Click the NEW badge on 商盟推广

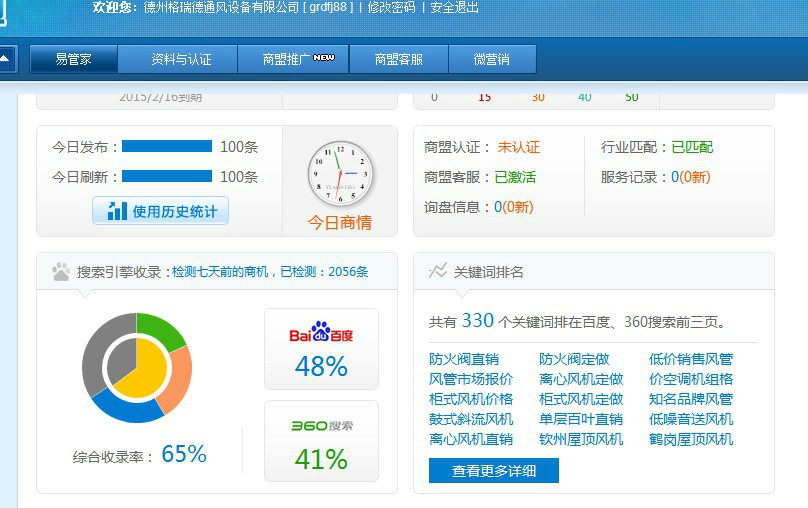(323, 58)
